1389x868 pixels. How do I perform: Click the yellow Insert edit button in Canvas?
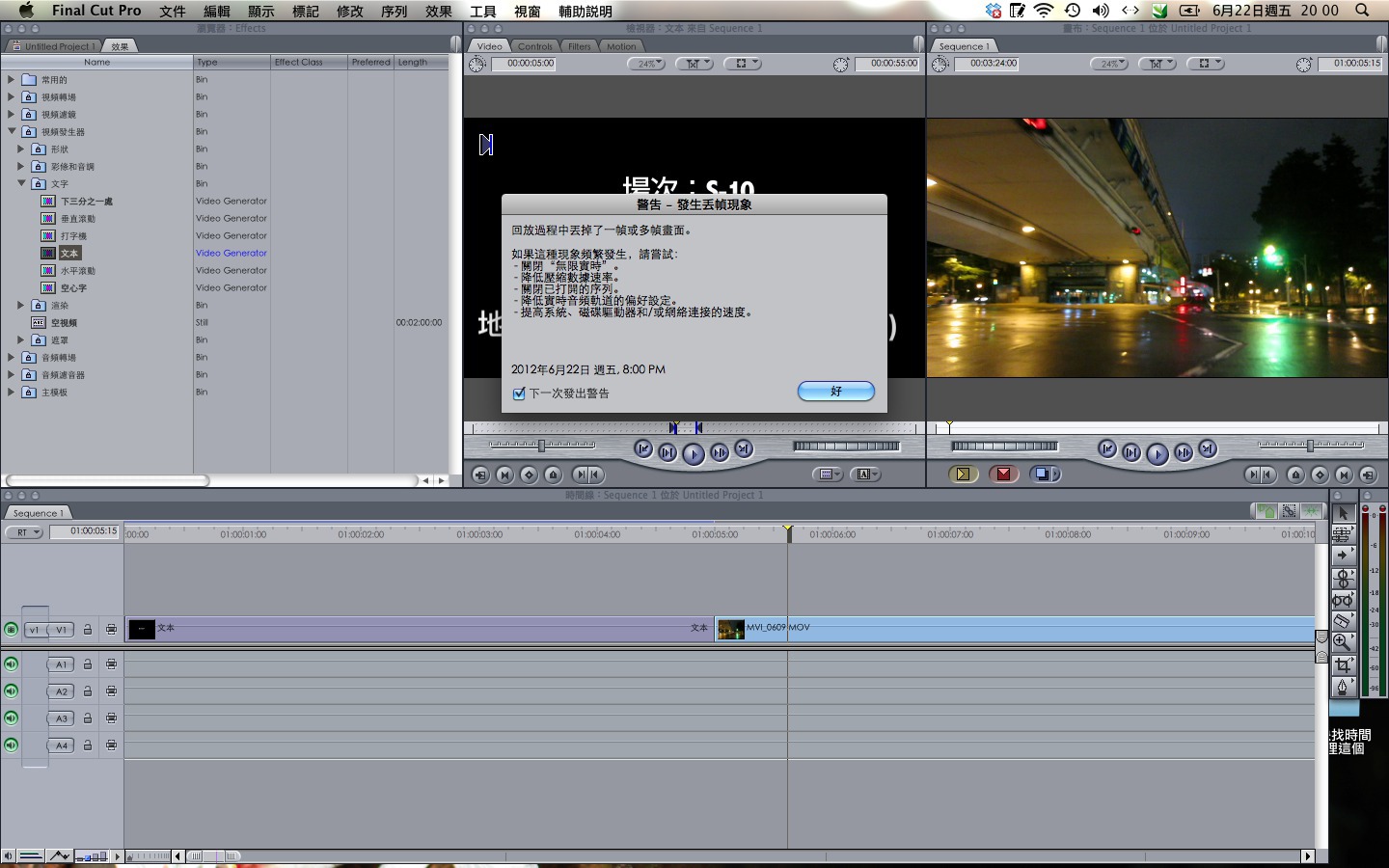tap(963, 474)
